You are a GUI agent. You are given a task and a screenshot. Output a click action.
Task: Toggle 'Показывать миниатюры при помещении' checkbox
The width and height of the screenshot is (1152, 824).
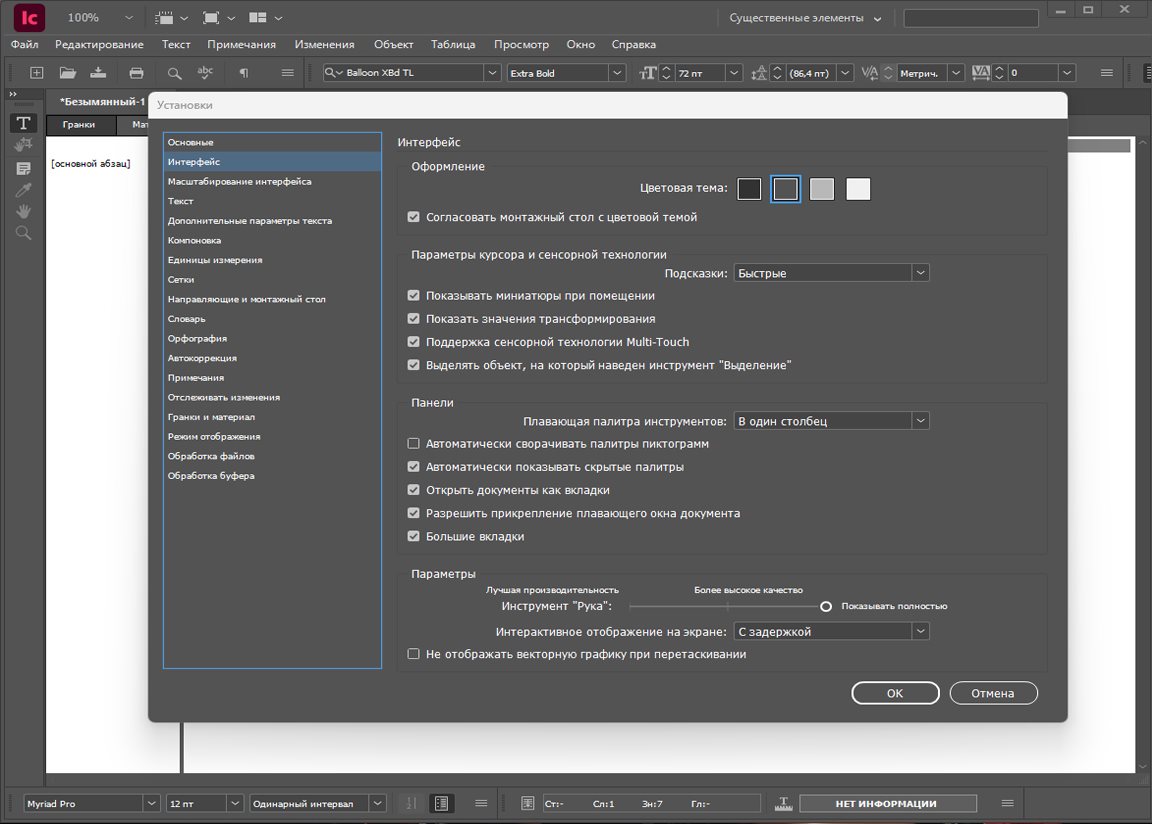tap(414, 296)
